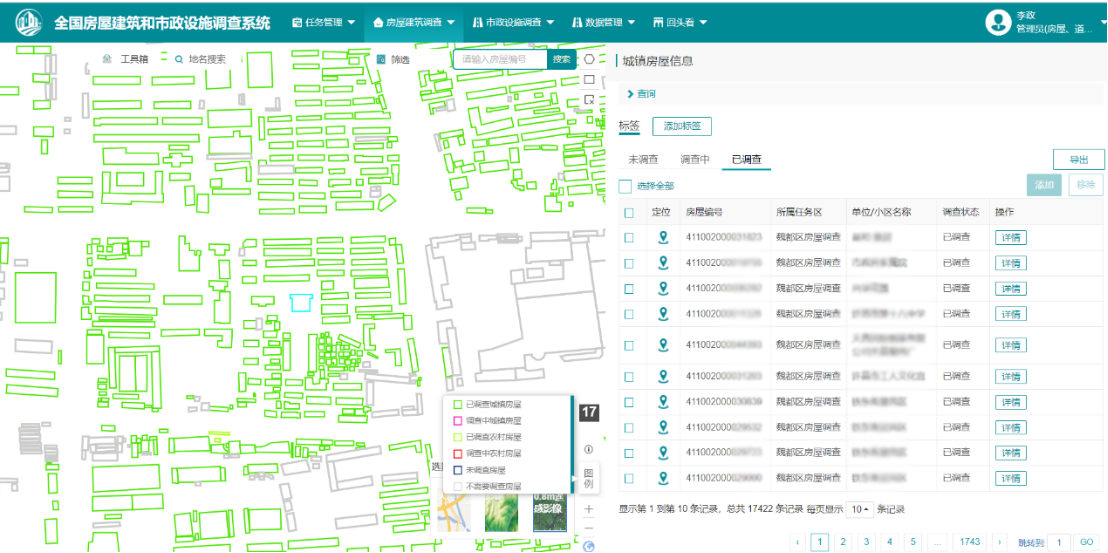Select the polygon selection tool
This screenshot has height=553, width=1108.
[x=590, y=59]
